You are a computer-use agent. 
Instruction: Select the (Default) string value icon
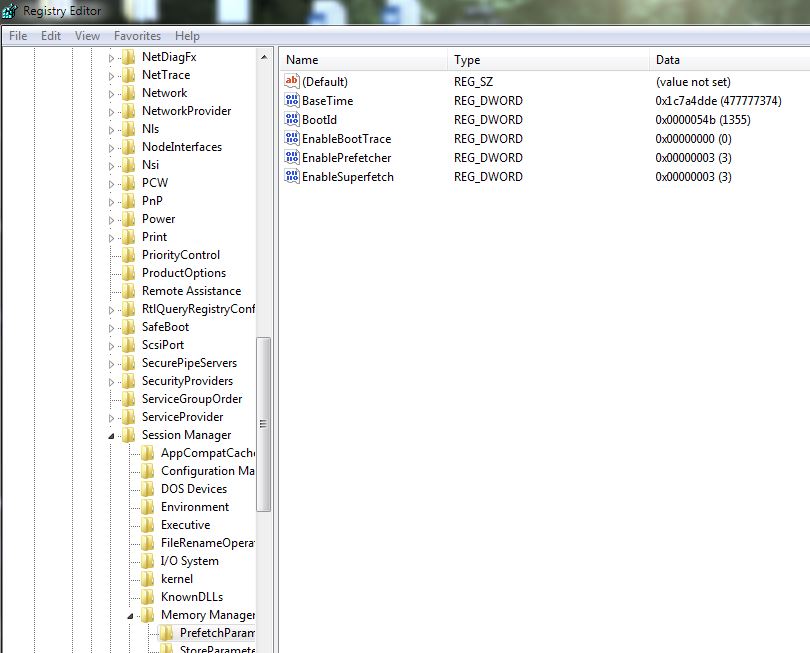coord(291,81)
